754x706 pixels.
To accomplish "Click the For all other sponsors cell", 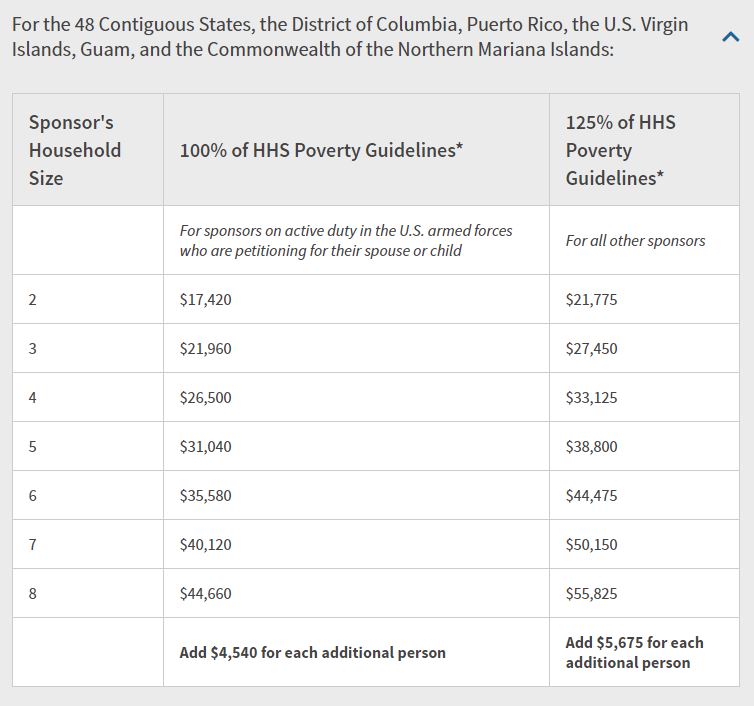I will pos(644,240).
